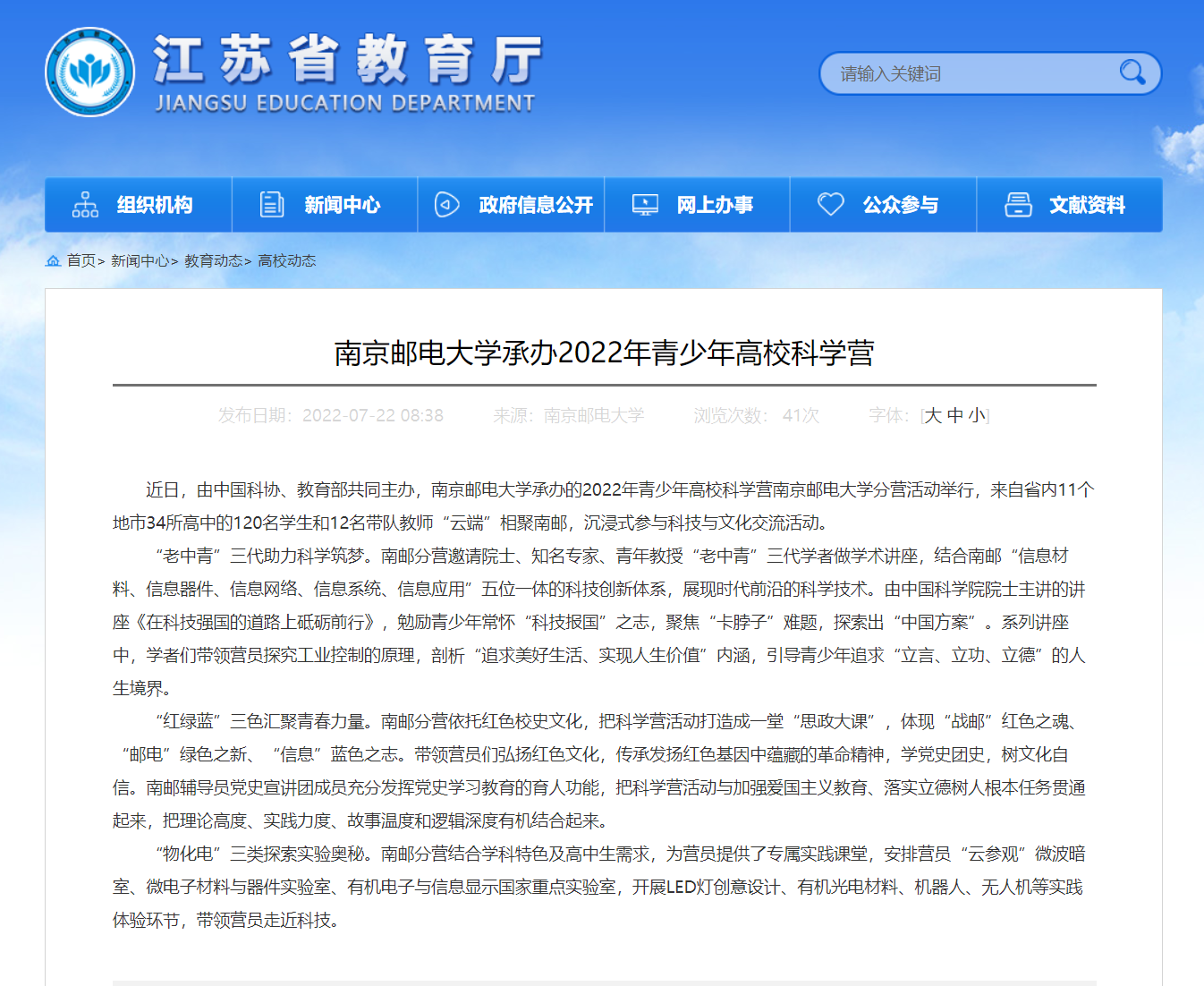Open the 新闻中心 navigation item
Viewport: 1204px width, 986px height.
tap(342, 205)
